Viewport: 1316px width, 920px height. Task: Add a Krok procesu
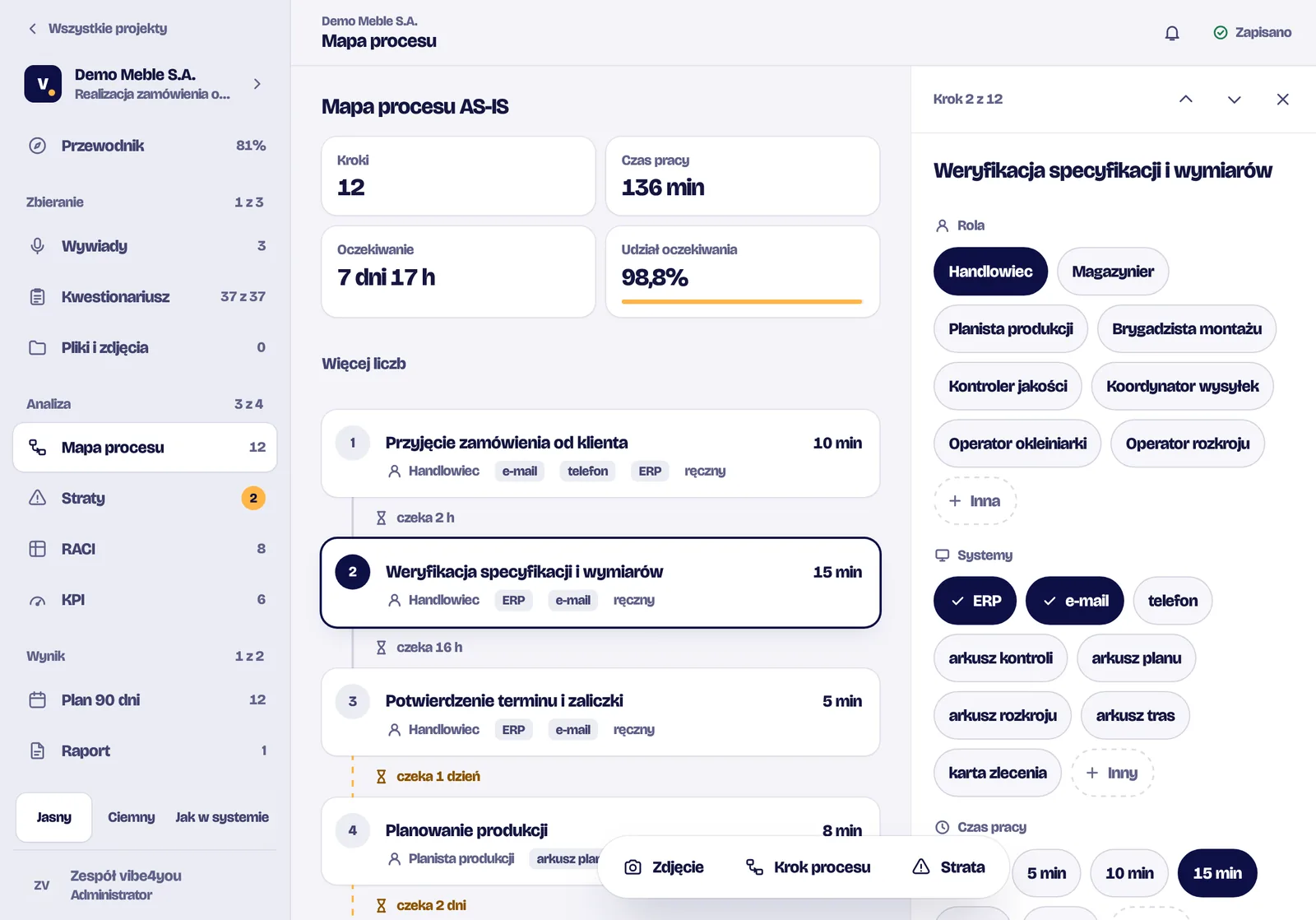808,867
